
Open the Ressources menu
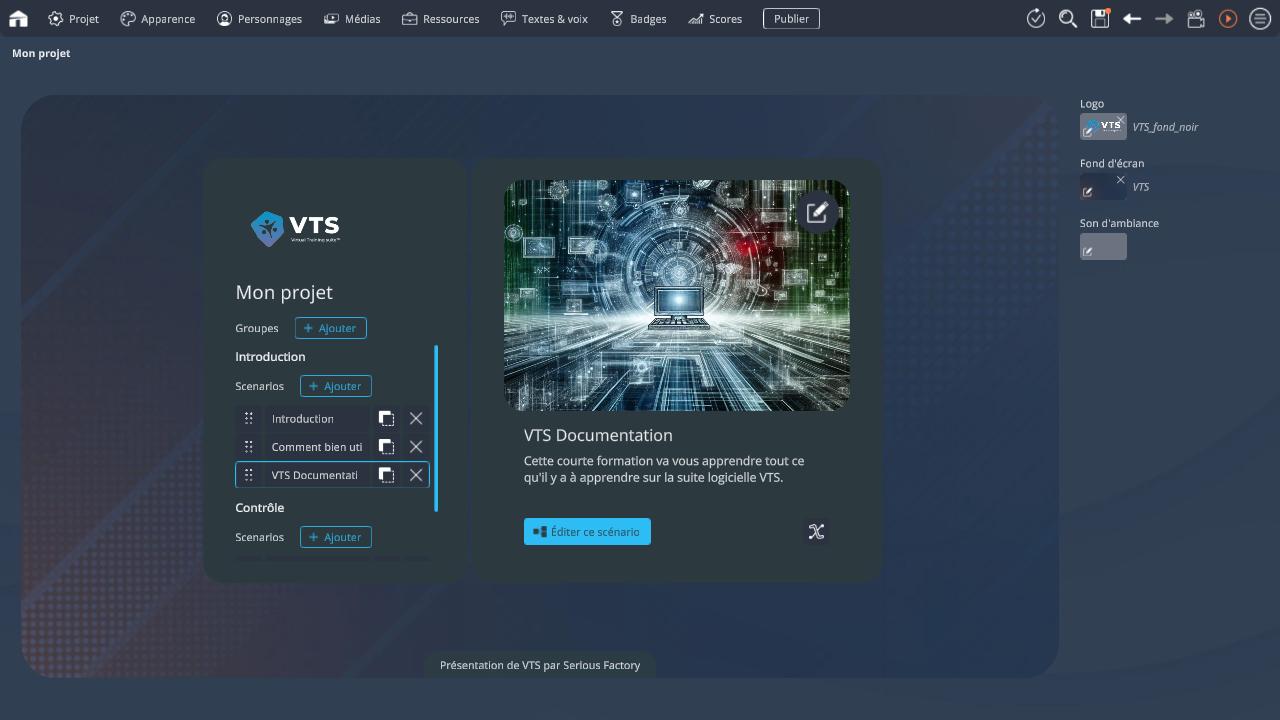[440, 19]
